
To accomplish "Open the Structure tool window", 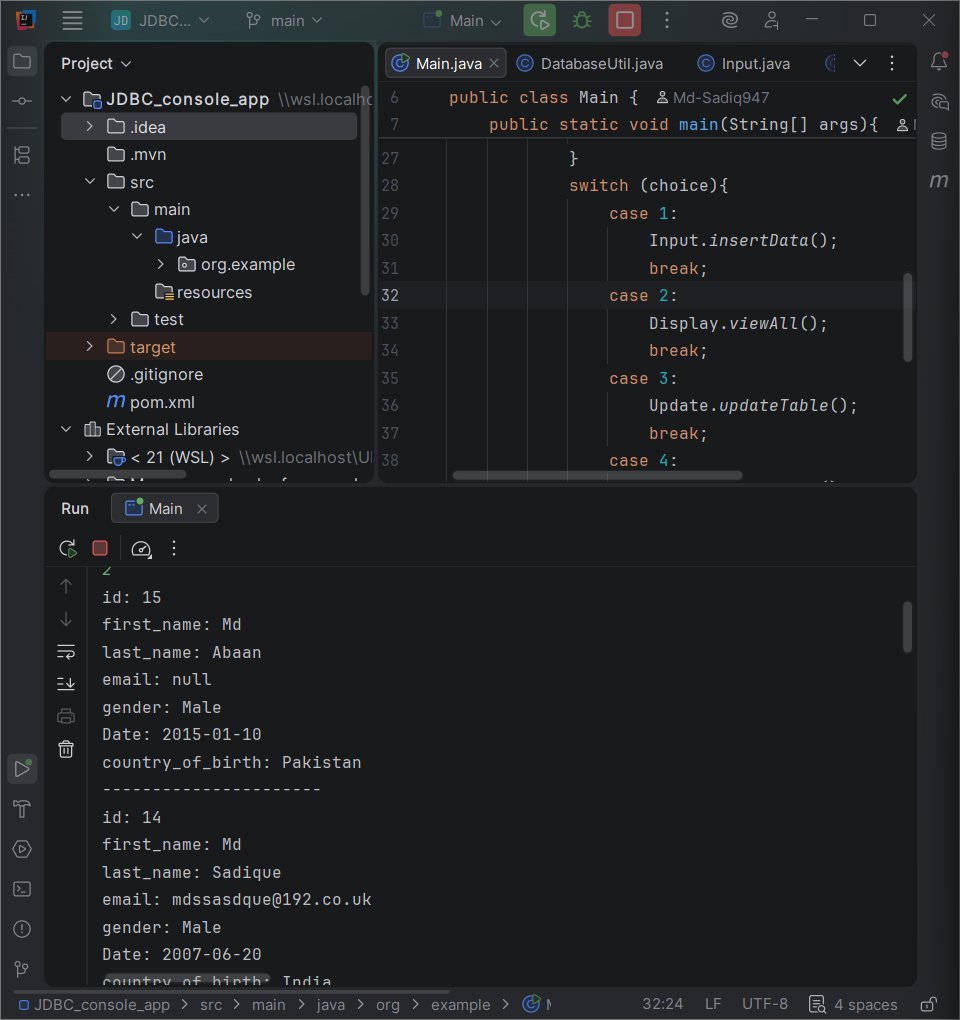I will (x=22, y=155).
